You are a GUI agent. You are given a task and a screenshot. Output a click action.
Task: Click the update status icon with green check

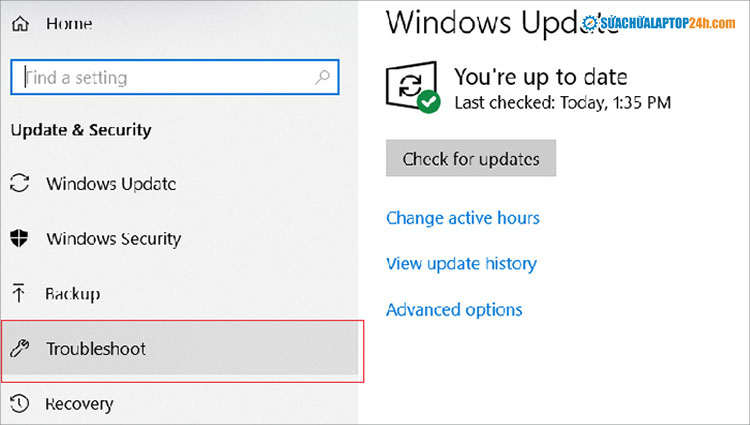coord(413,87)
